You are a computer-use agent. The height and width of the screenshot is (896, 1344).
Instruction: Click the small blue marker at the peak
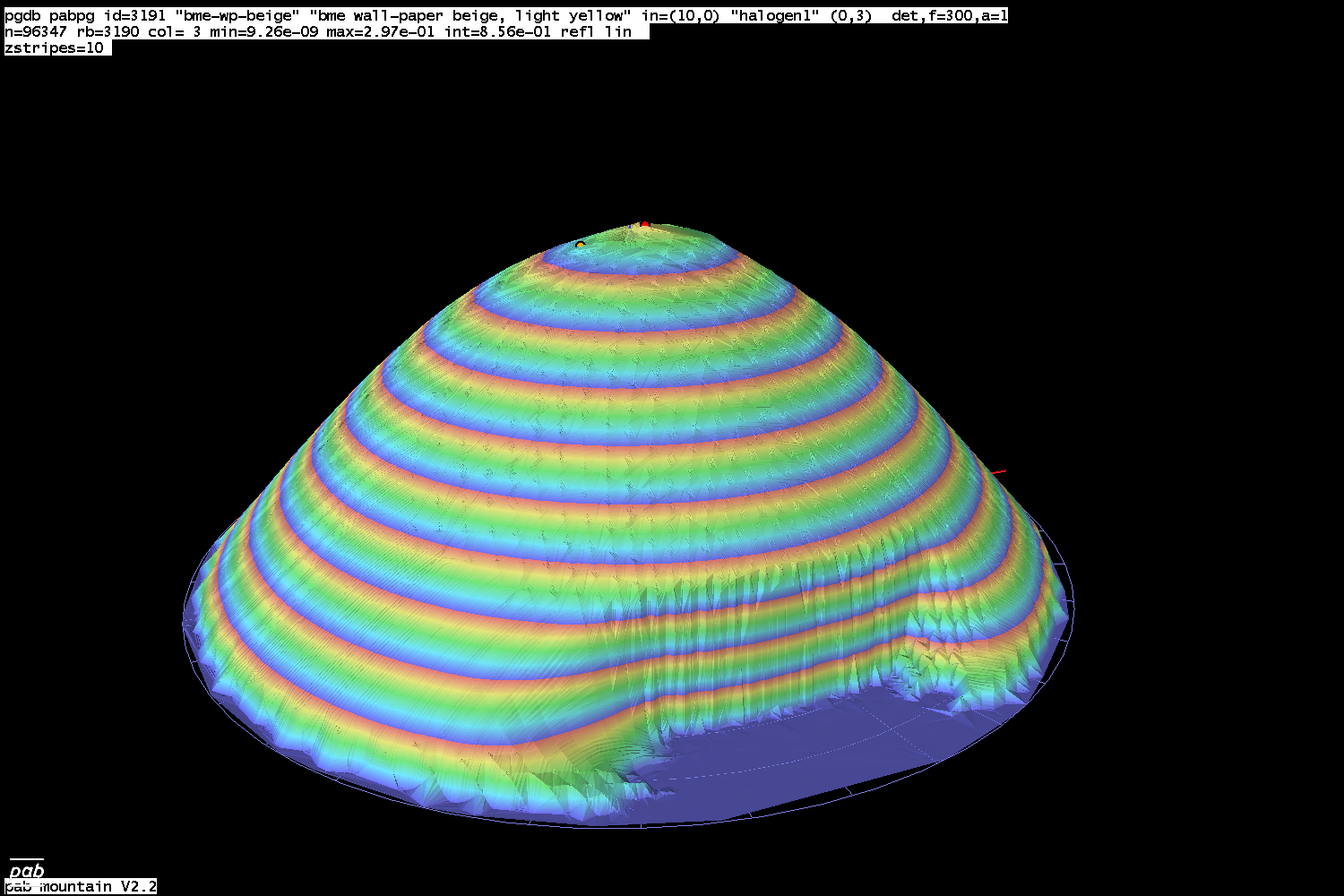[631, 227]
